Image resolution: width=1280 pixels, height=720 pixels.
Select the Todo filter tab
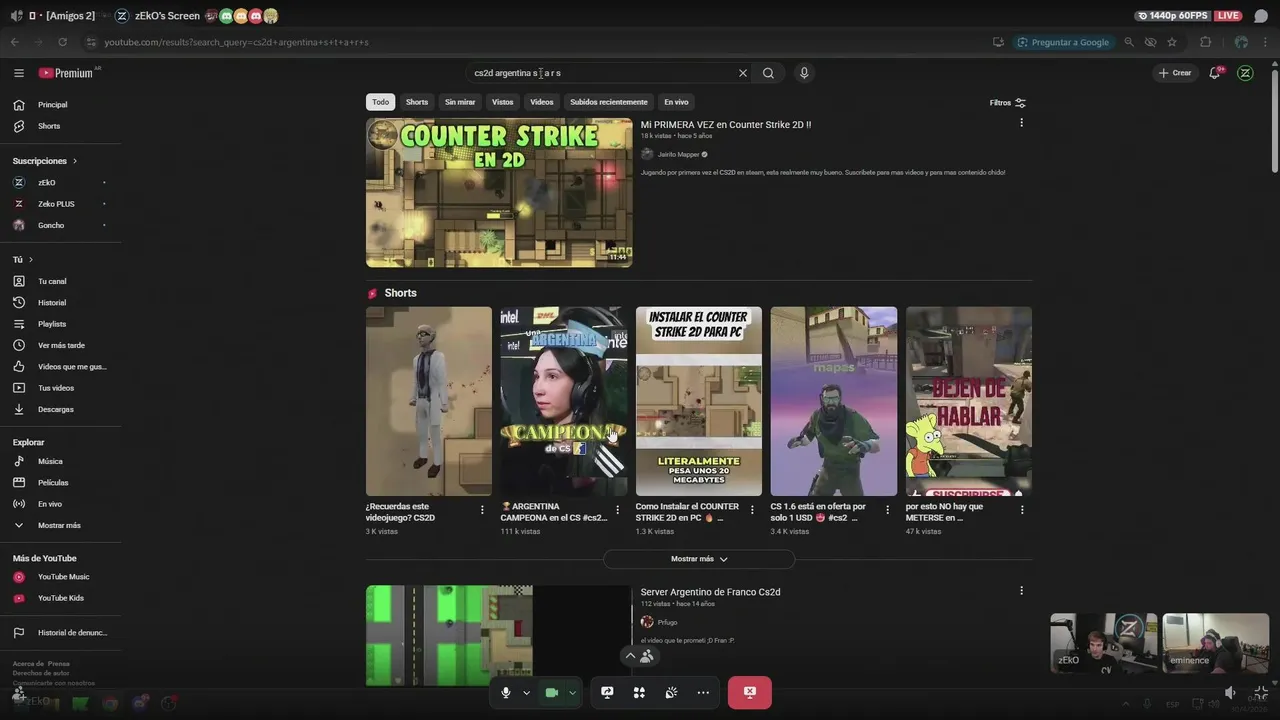pyautogui.click(x=381, y=102)
